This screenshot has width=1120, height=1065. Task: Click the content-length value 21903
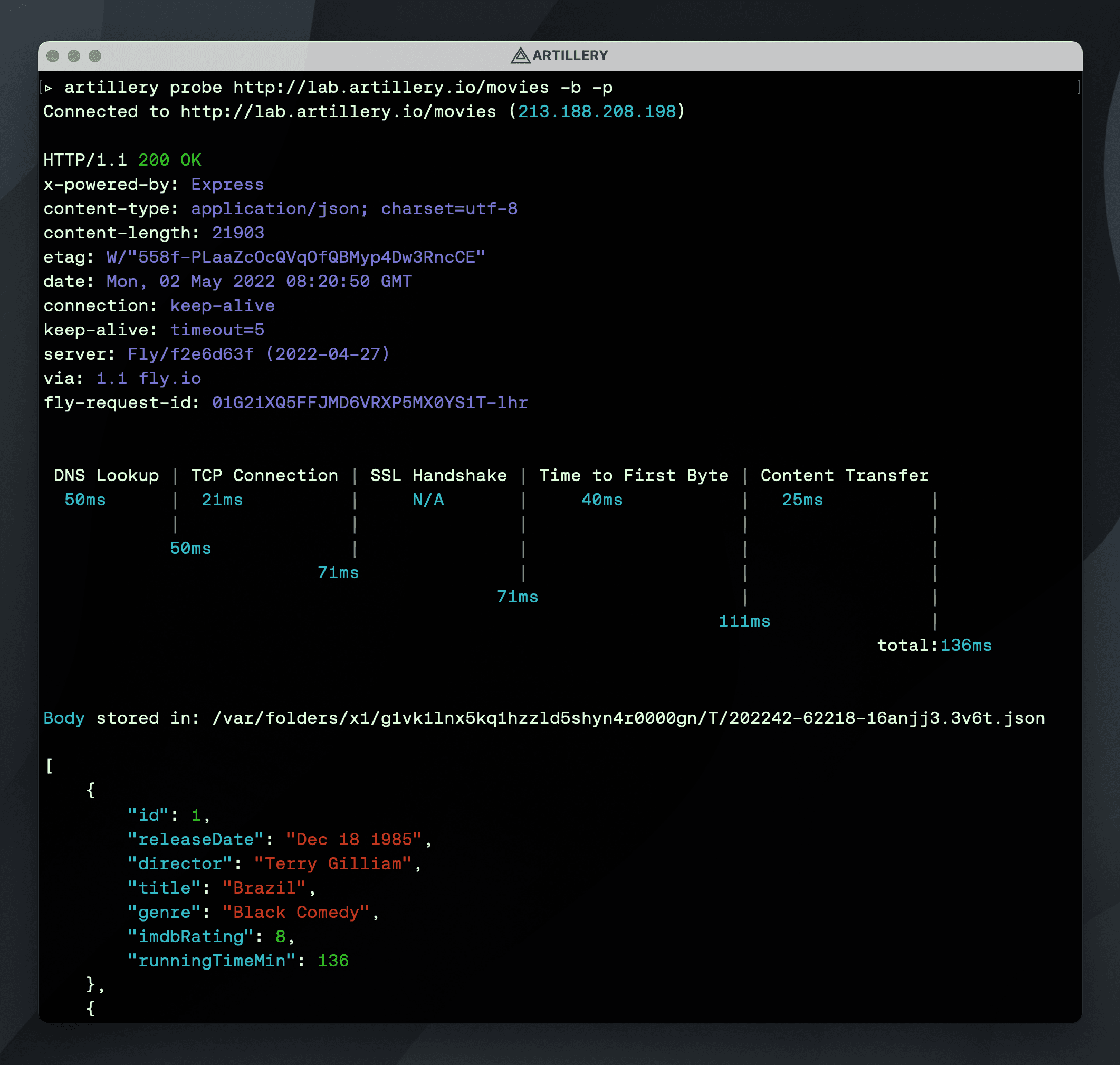238,233
